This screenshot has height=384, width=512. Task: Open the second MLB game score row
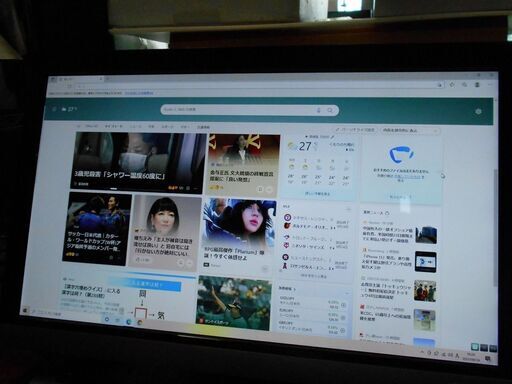coord(315,243)
